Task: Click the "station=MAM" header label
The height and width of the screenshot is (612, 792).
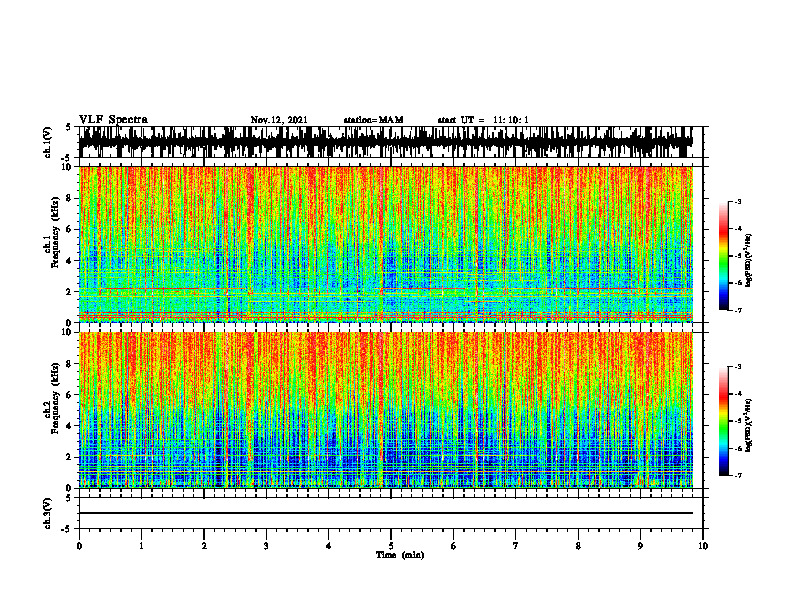Action: (374, 120)
